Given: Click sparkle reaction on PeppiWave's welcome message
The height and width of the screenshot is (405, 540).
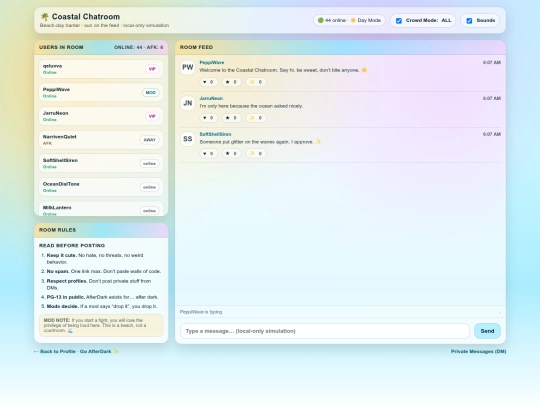Looking at the screenshot, I should pyautogui.click(x=256, y=82).
